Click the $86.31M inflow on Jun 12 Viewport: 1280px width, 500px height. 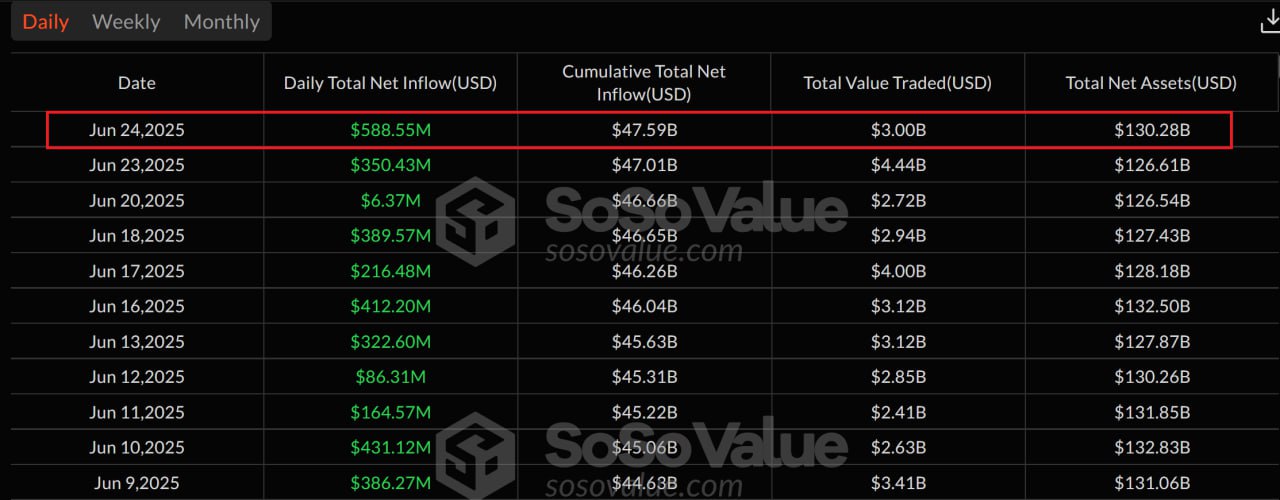(391, 377)
